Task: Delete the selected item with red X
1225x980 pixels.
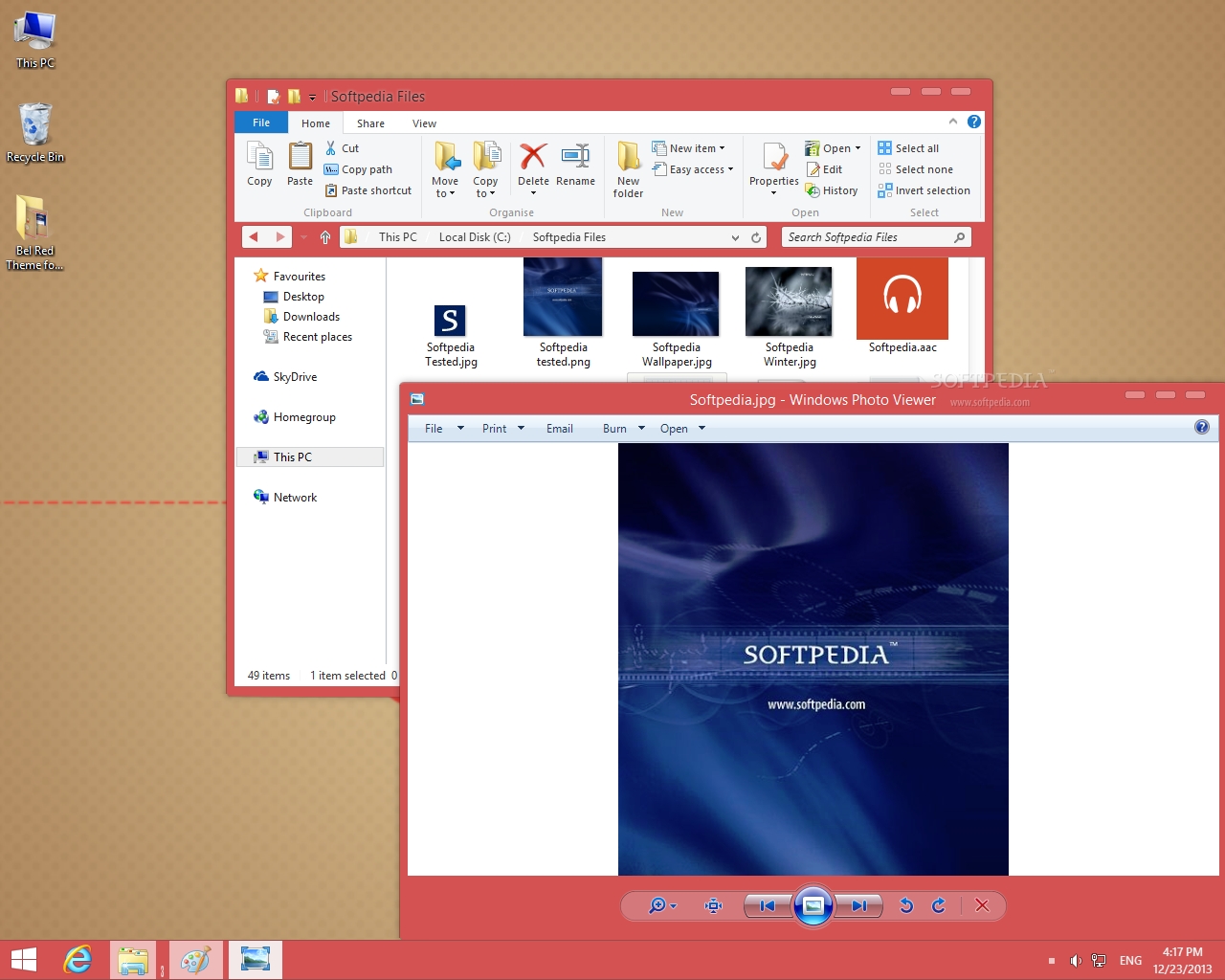Action: tap(533, 164)
